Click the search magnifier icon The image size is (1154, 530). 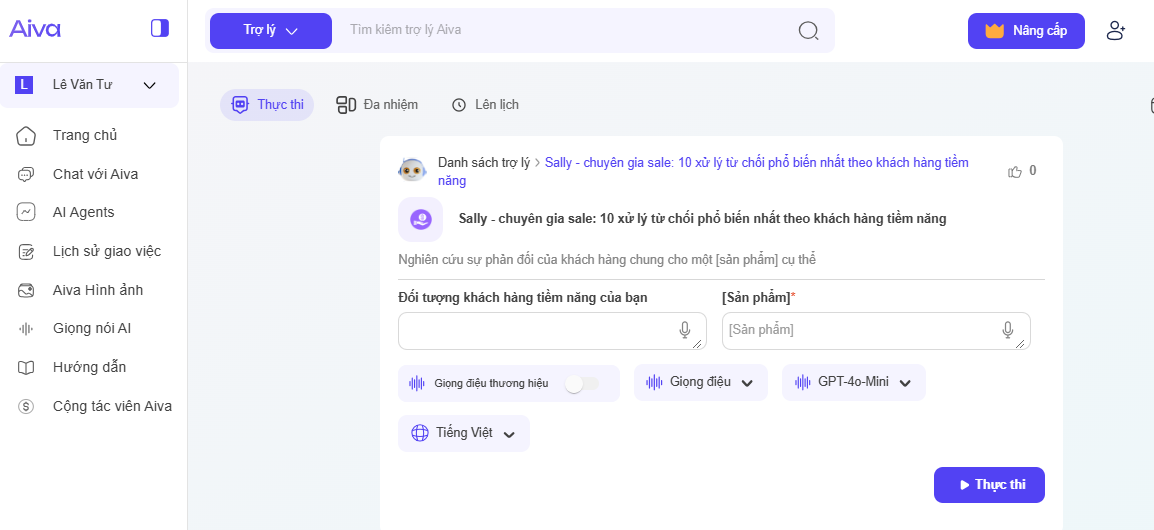click(x=808, y=31)
